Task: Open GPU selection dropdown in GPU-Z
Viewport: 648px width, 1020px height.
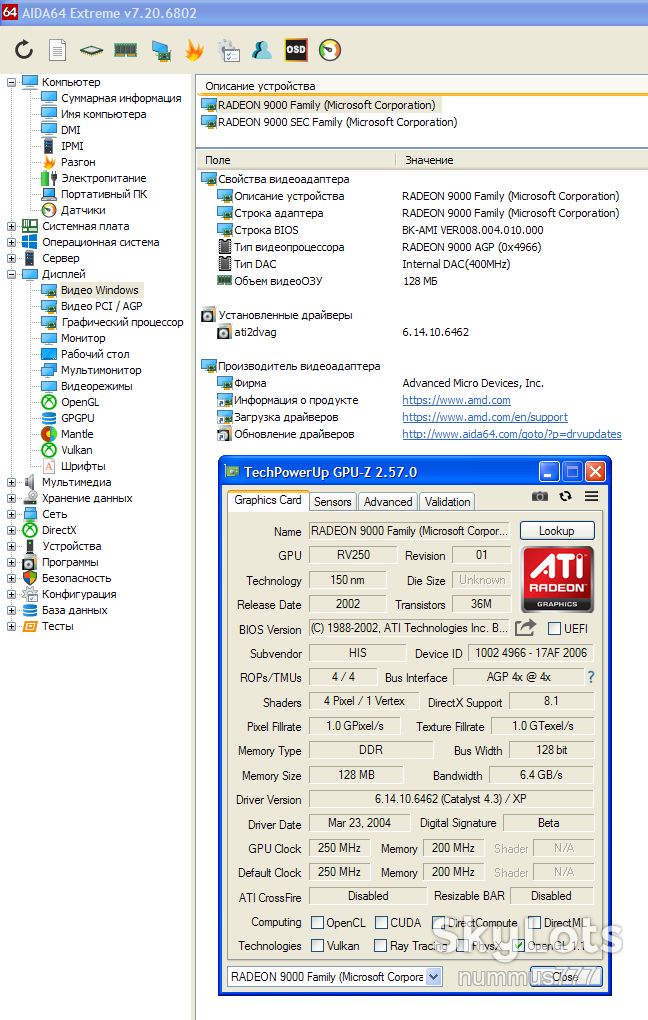Action: click(x=434, y=976)
